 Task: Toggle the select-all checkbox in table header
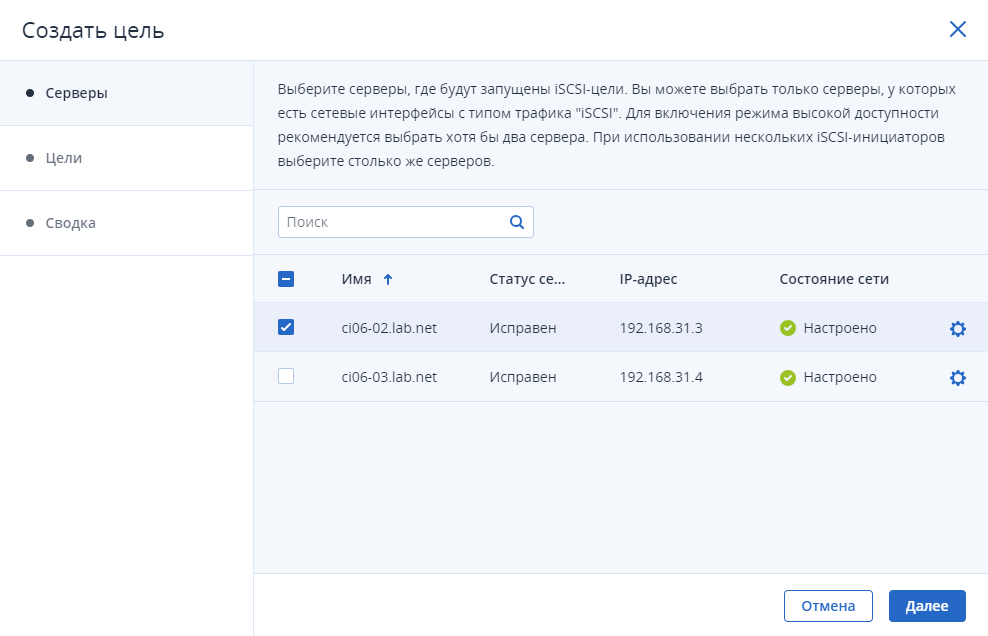pos(285,279)
